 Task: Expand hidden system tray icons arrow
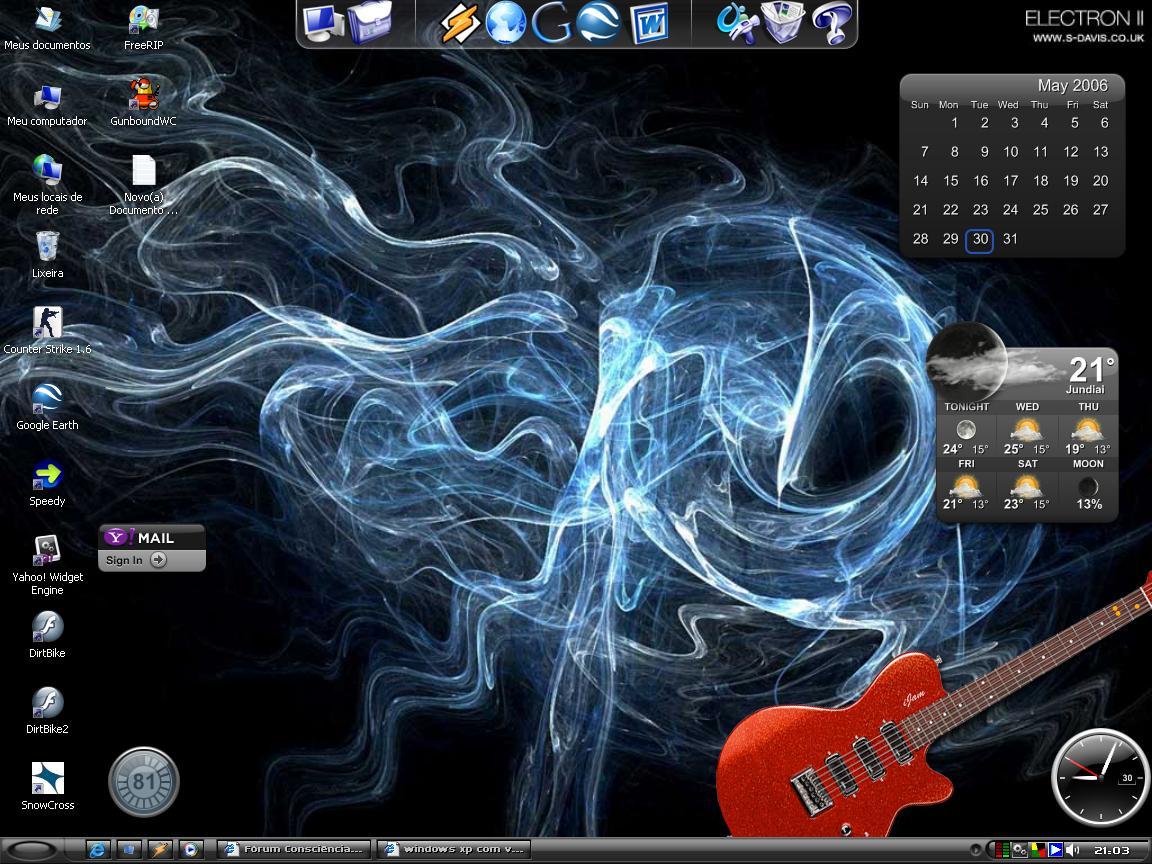(975, 850)
